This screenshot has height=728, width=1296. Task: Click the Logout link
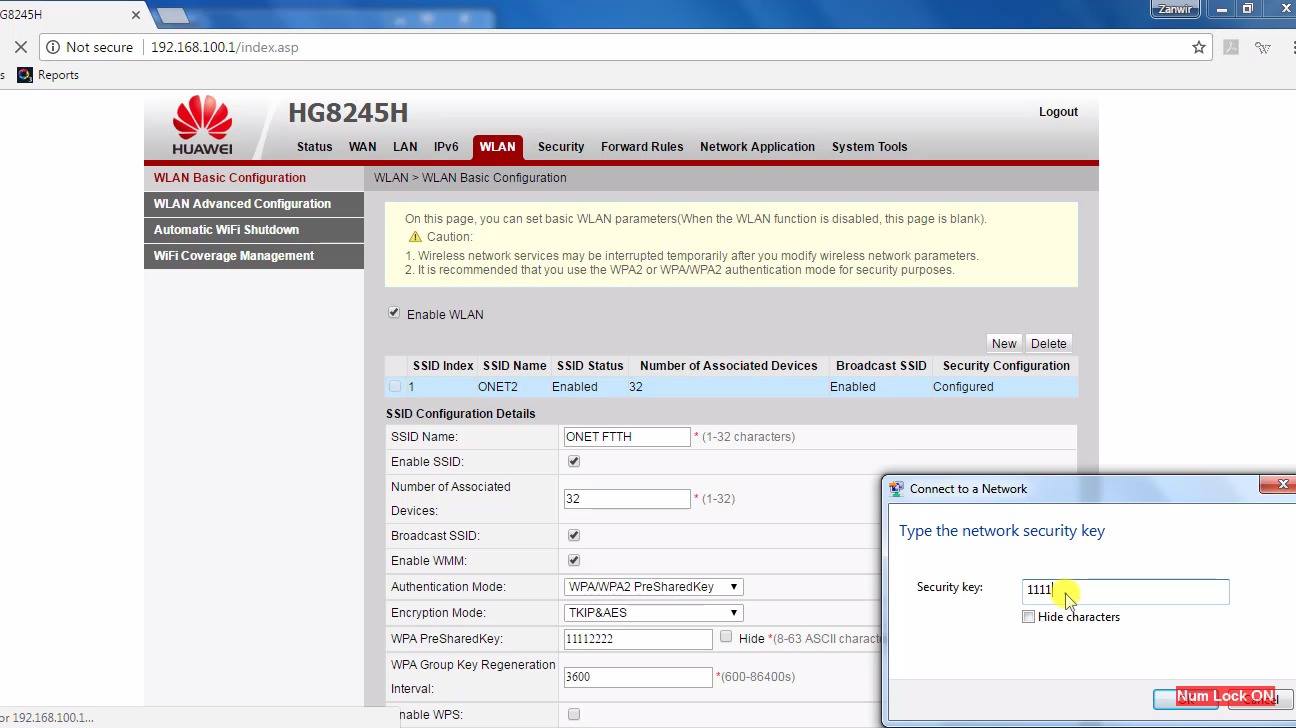[1058, 112]
